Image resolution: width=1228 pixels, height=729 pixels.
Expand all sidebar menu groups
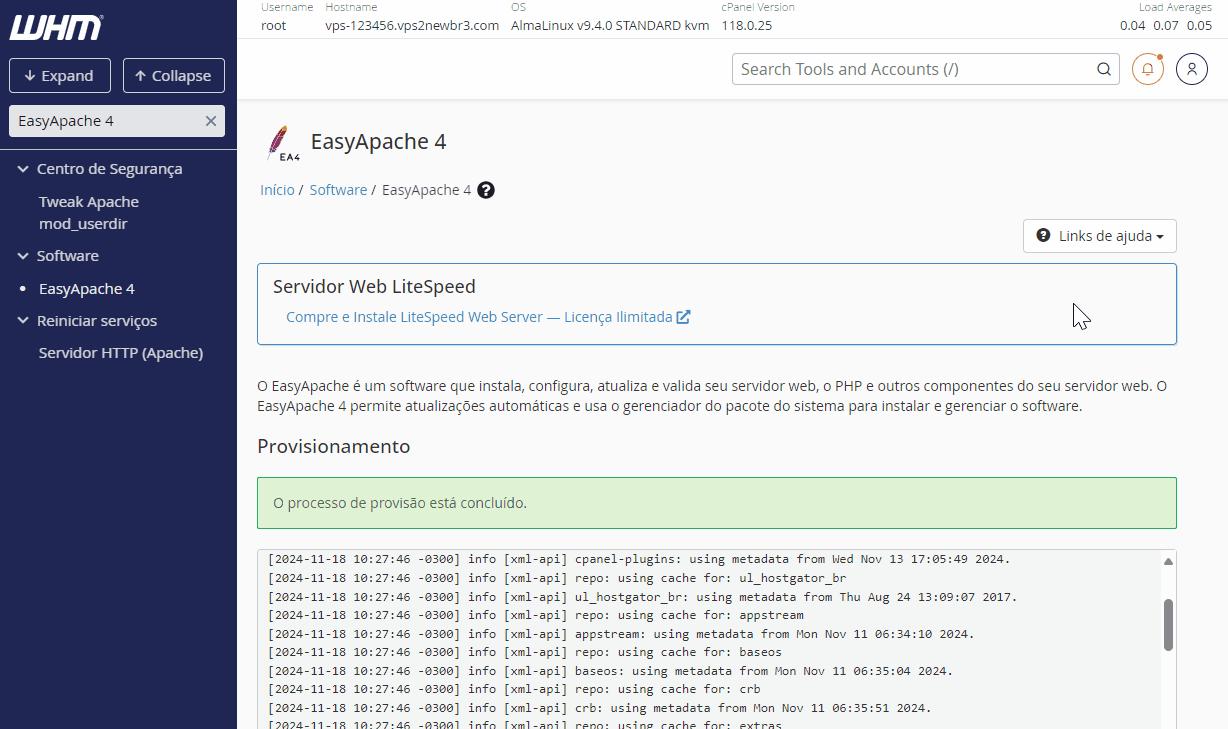(60, 76)
